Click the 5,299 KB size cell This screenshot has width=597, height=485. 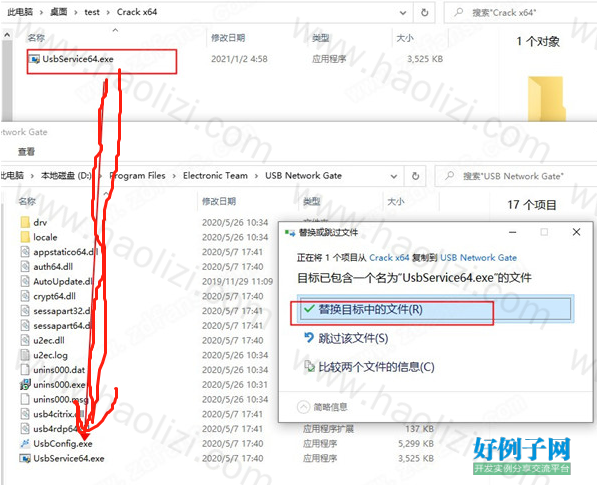[x=416, y=444]
